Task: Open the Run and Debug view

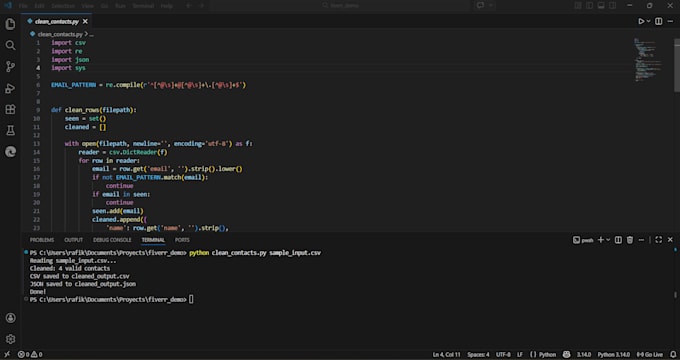Action: coord(10,88)
